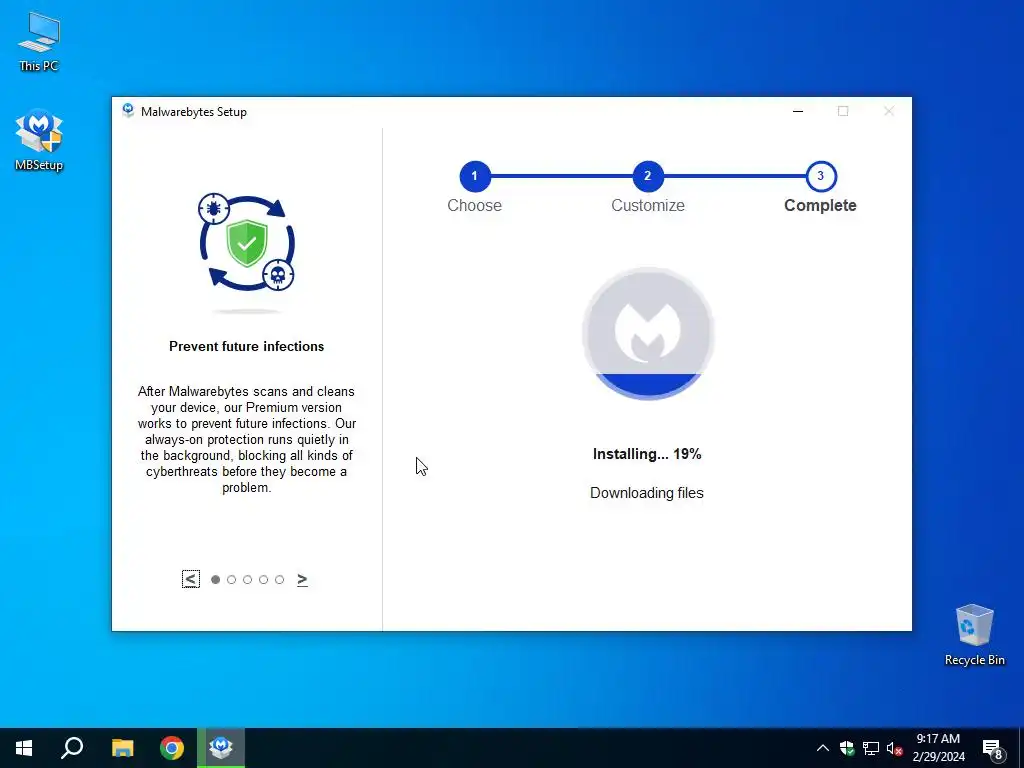Click the 'Downloading files' status text
Screen dimensions: 1024x768
[x=647, y=493]
